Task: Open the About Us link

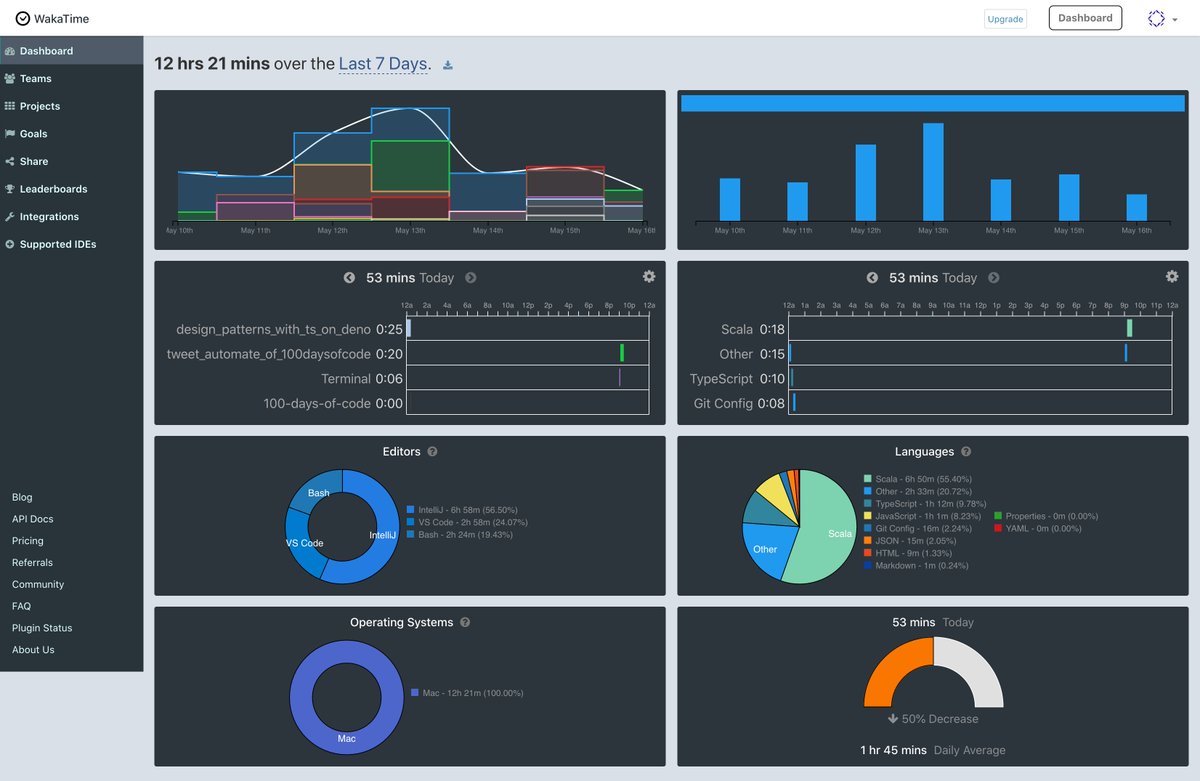Action: [33, 650]
